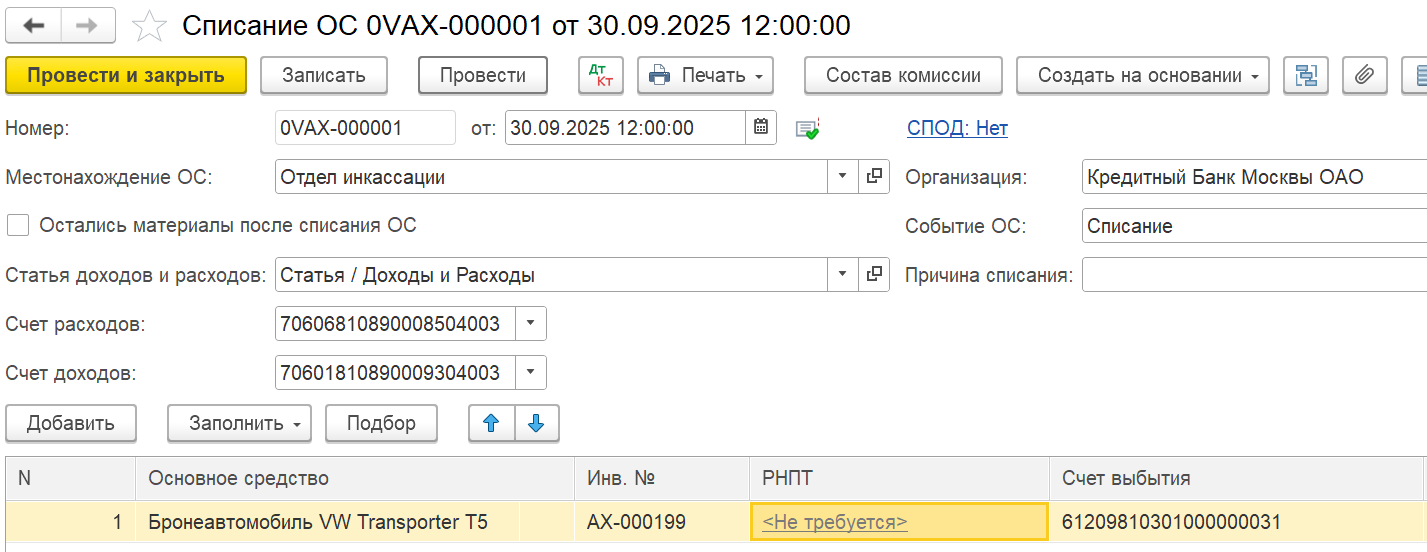Open the Печать menu

(x=705, y=75)
